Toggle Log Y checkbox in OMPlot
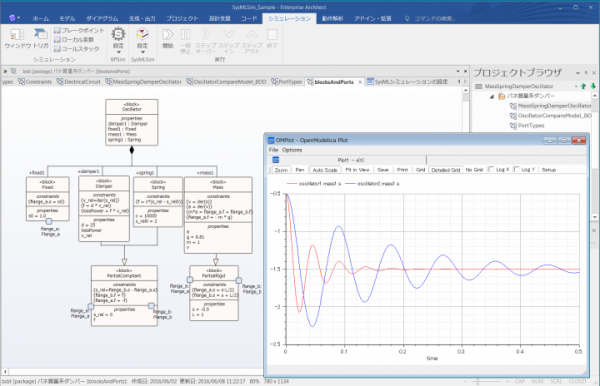 coord(517,169)
